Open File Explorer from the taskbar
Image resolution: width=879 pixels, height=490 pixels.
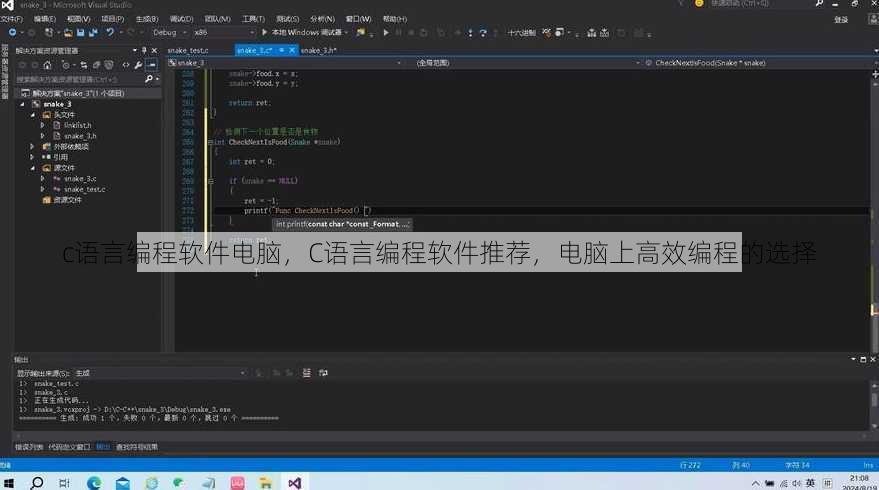tap(265, 483)
